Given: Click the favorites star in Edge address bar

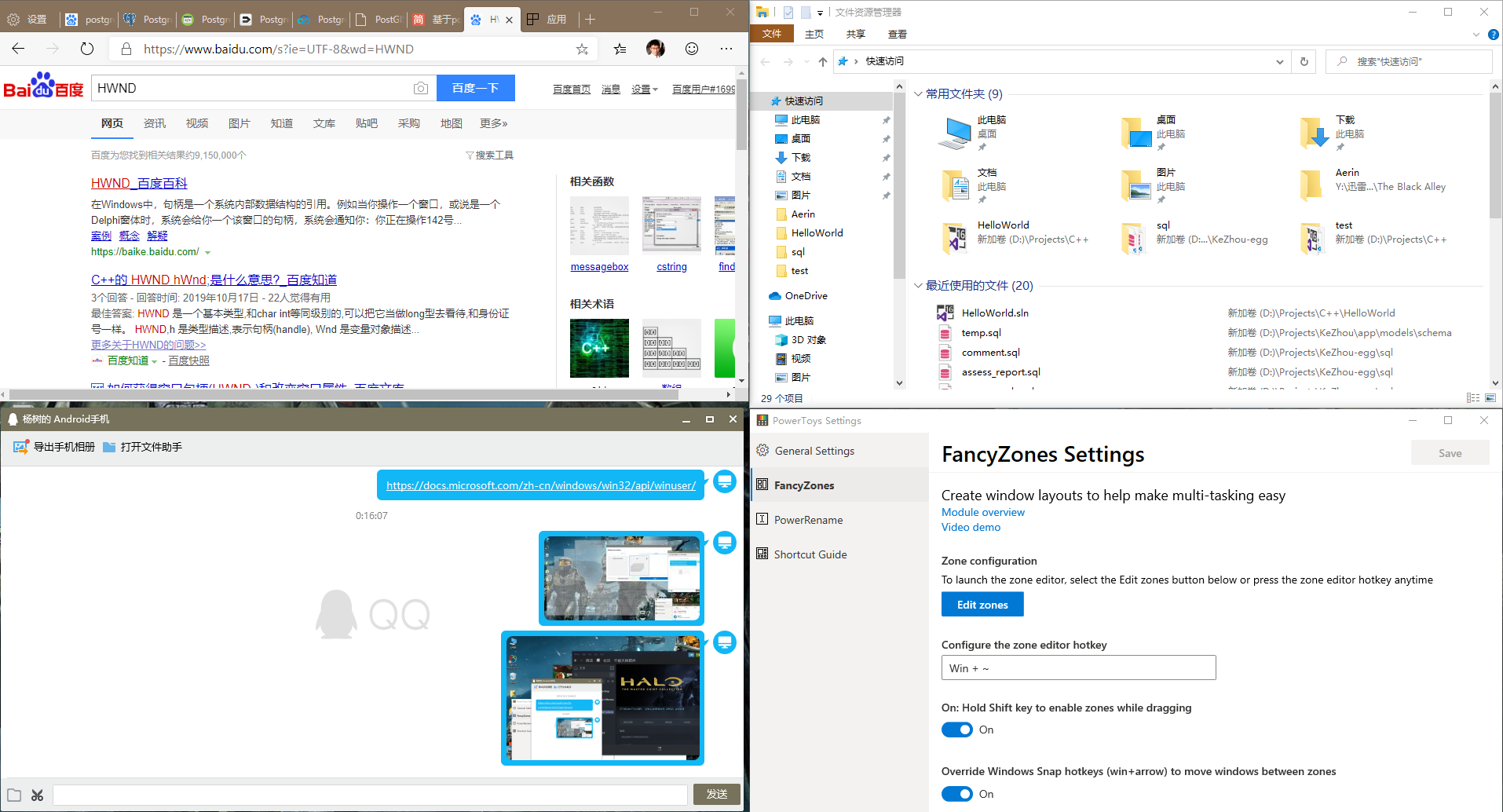Looking at the screenshot, I should (x=582, y=49).
